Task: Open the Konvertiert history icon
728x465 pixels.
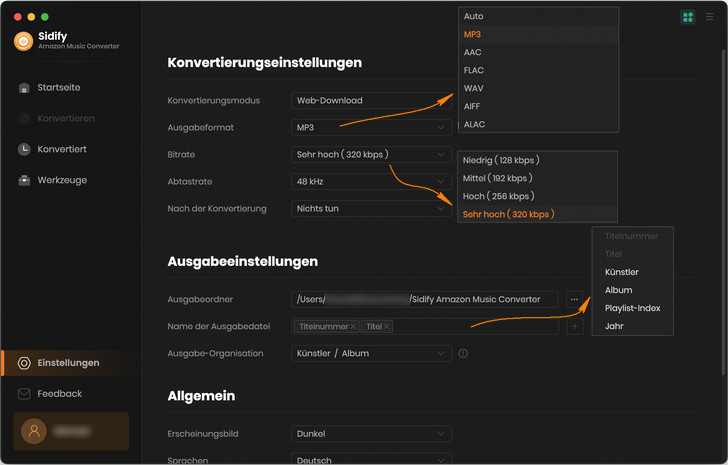Action: (x=24, y=149)
